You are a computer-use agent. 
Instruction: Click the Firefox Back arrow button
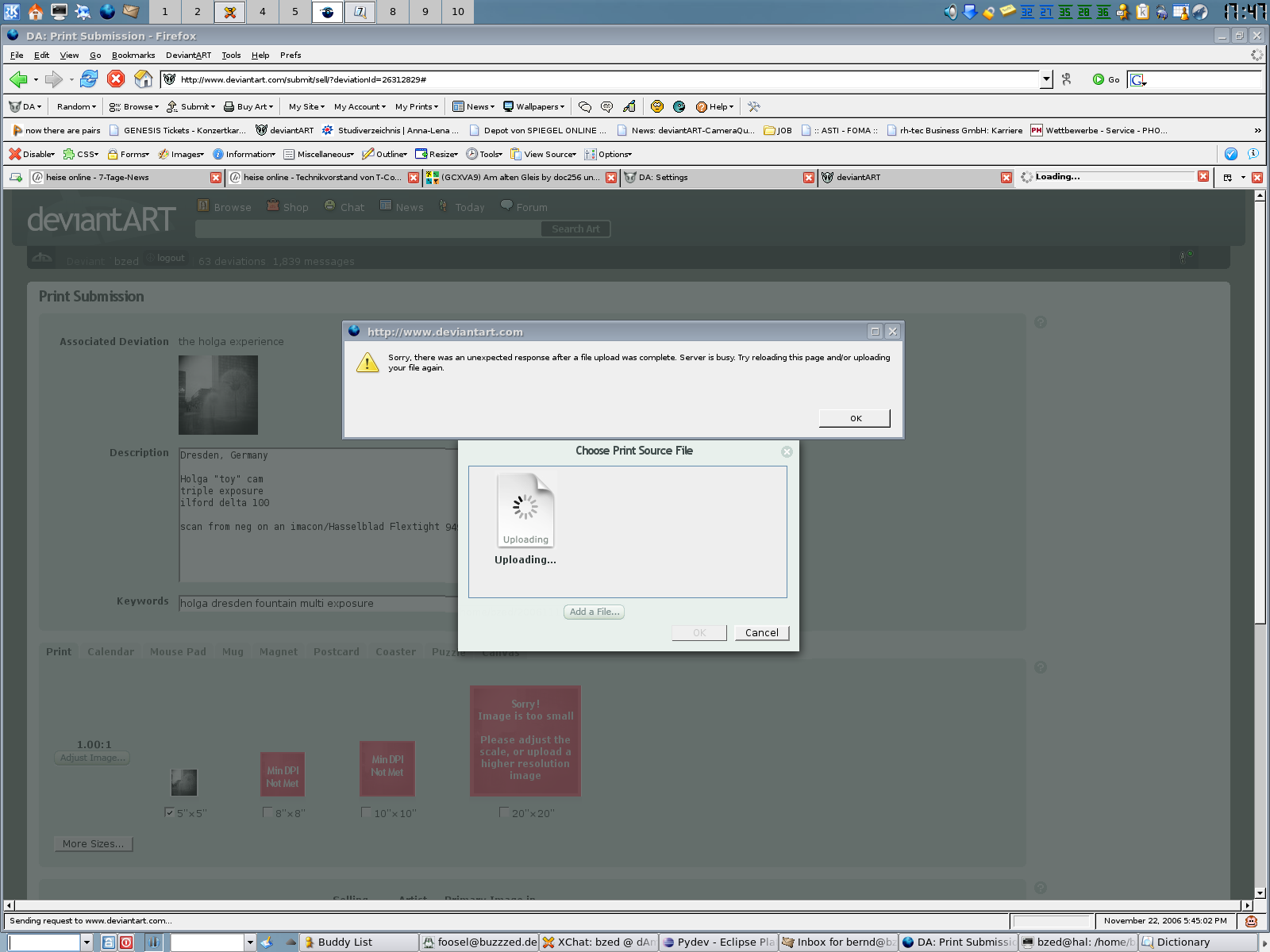[x=18, y=79]
